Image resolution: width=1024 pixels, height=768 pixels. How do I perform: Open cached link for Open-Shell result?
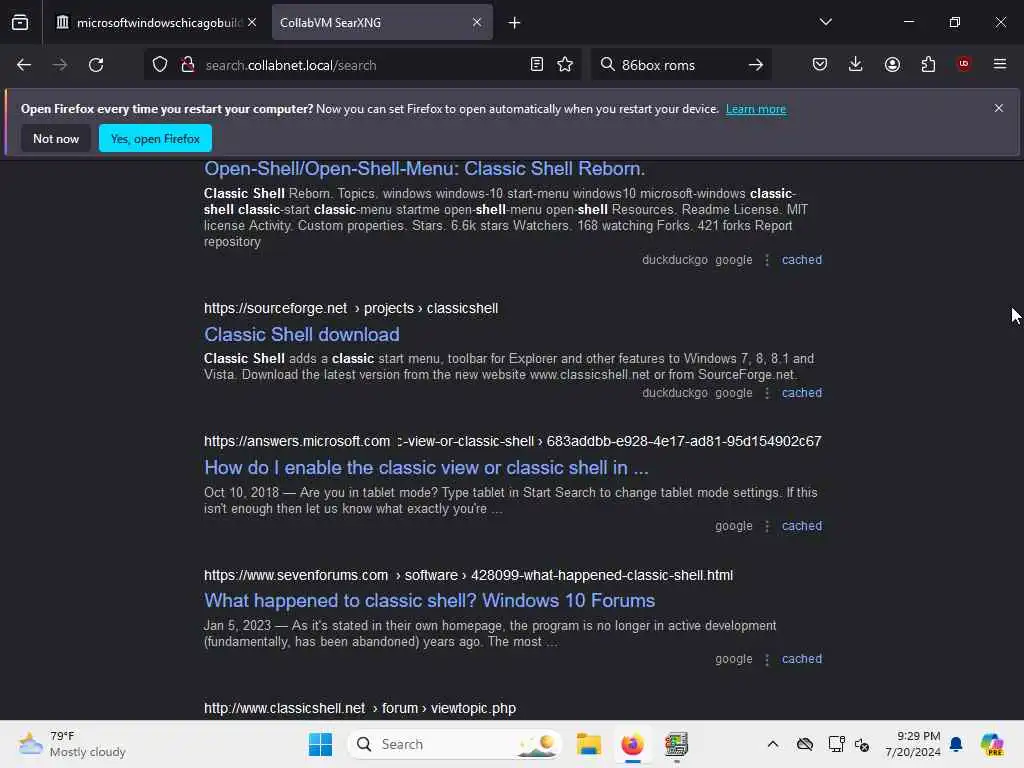pyautogui.click(x=802, y=260)
